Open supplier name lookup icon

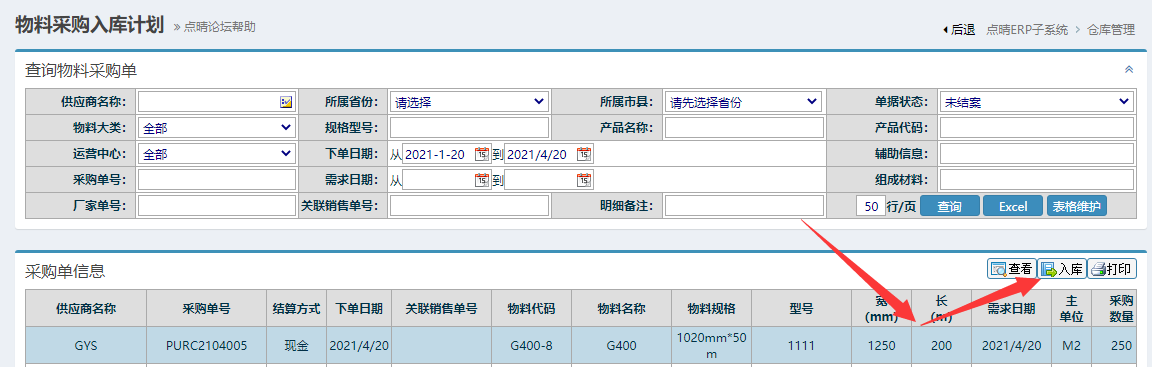[x=287, y=102]
